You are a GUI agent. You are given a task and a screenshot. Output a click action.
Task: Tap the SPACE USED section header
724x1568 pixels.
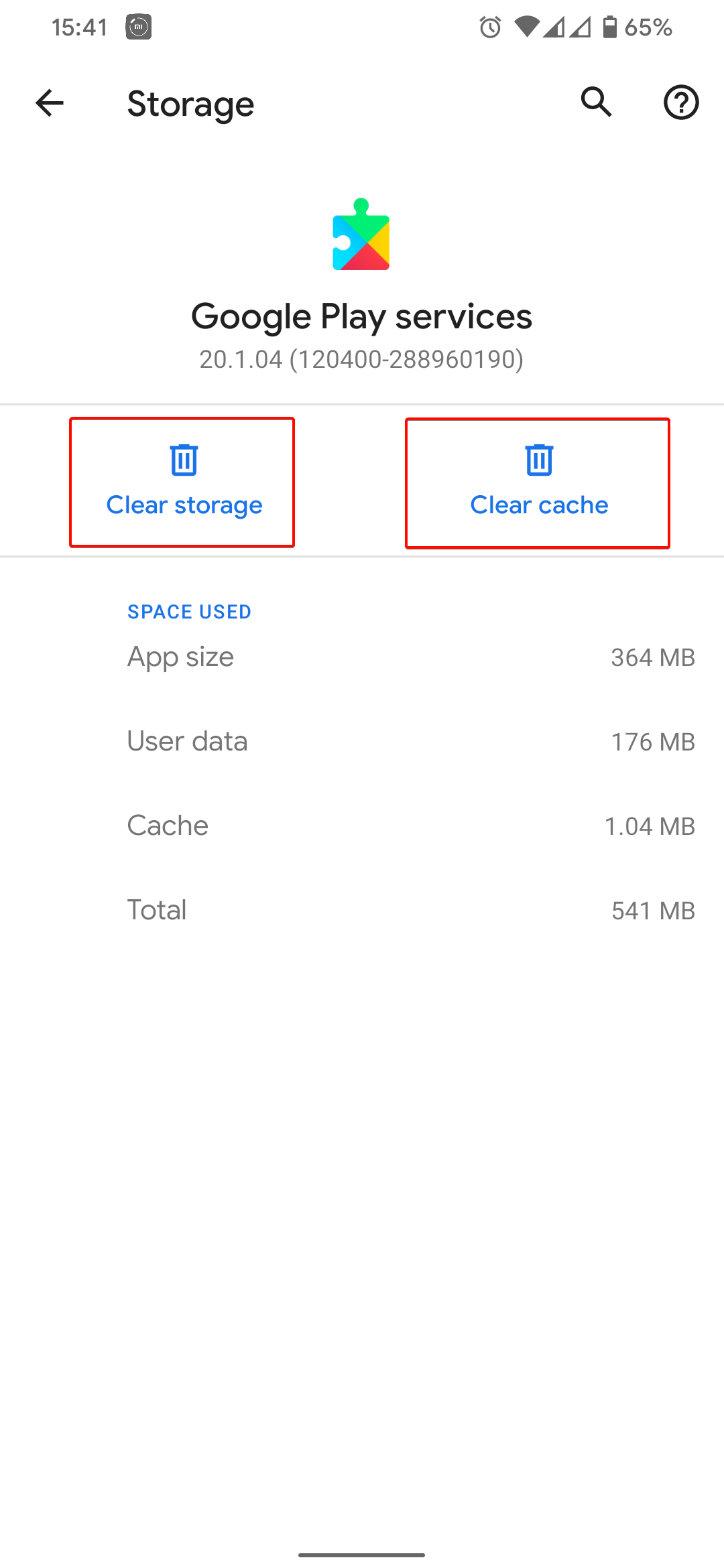point(189,612)
